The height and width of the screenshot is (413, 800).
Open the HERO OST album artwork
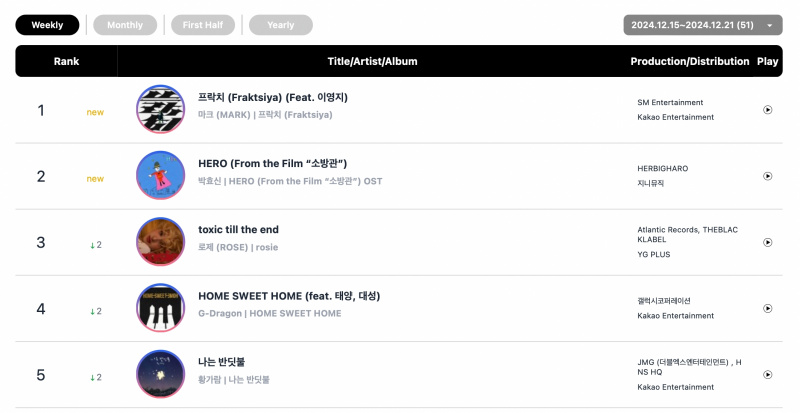click(x=161, y=176)
